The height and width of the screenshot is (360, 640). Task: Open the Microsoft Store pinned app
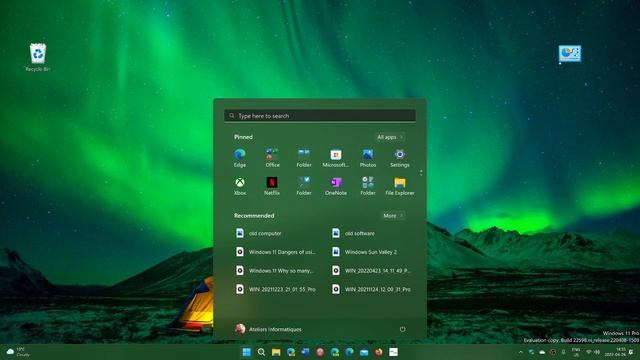pyautogui.click(x=336, y=158)
